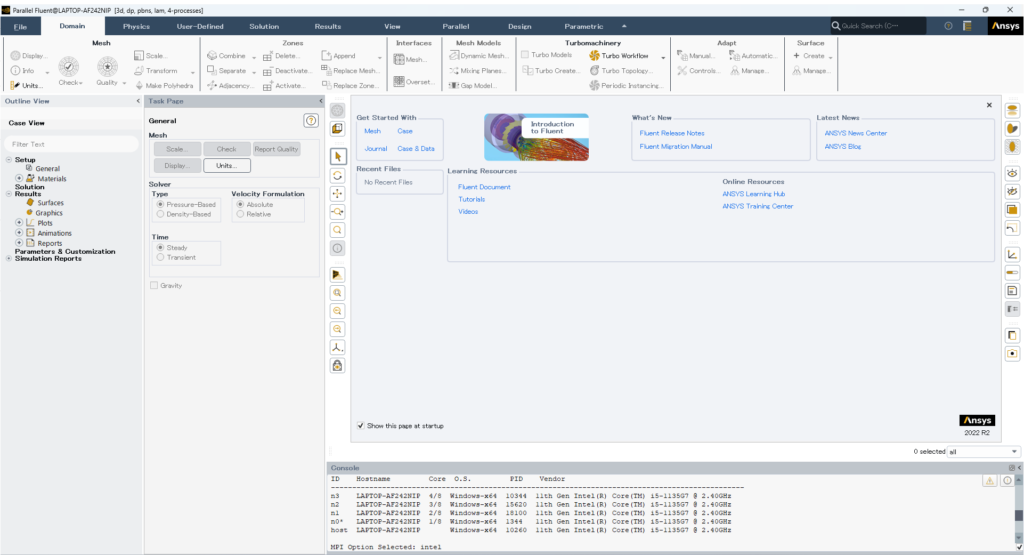The height and width of the screenshot is (555, 1024).
Task: Click Mixing Planes in Mesh Models
Action: pos(477,71)
